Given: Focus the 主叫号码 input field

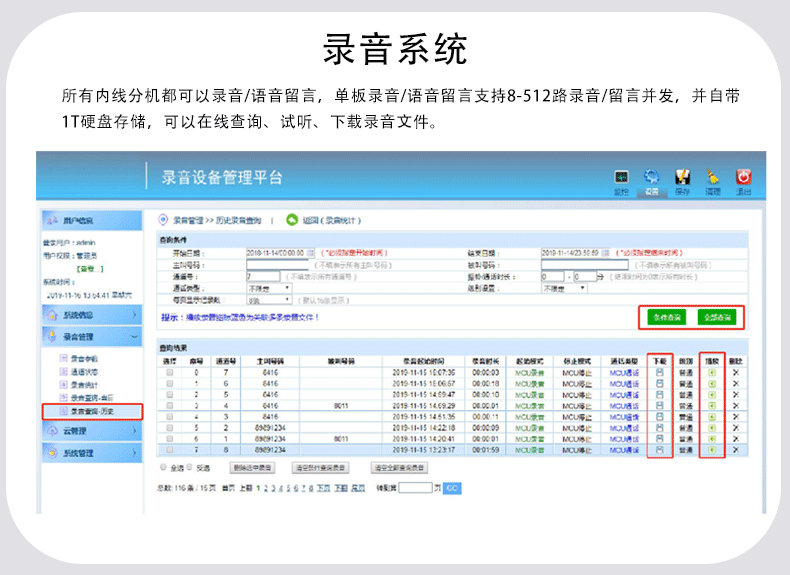Looking at the screenshot, I should point(278,265).
